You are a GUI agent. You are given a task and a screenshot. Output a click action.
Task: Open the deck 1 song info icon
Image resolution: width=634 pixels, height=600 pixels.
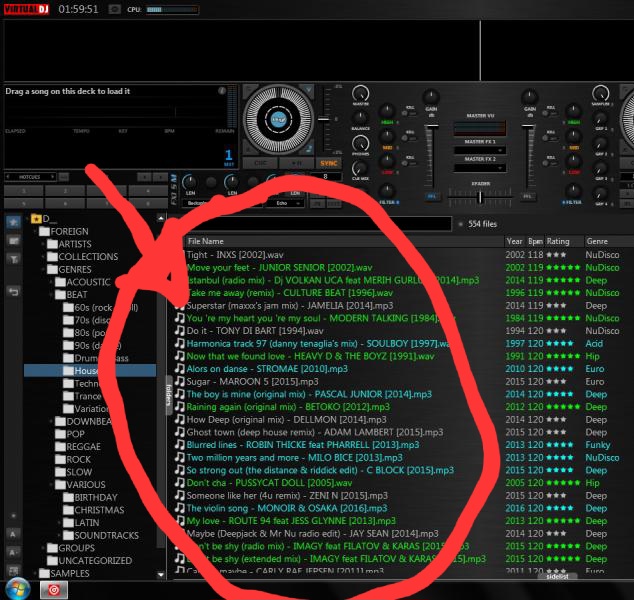(x=222, y=91)
